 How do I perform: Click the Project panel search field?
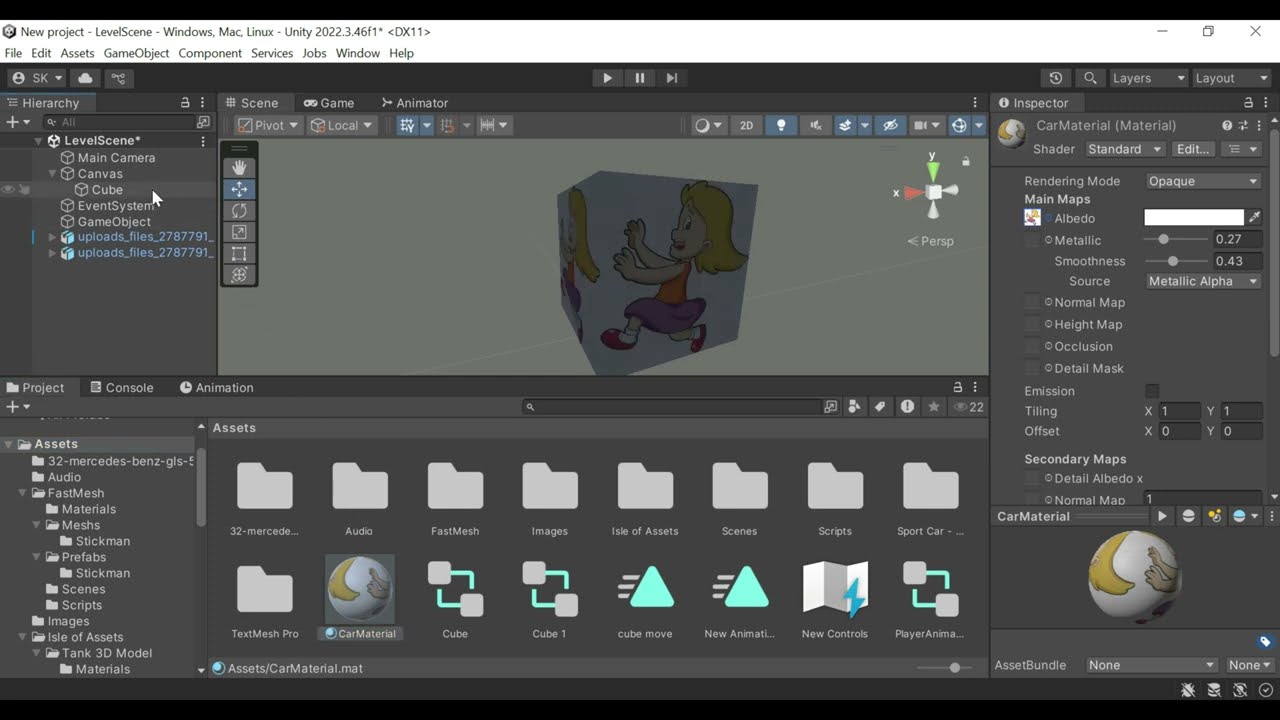[671, 407]
